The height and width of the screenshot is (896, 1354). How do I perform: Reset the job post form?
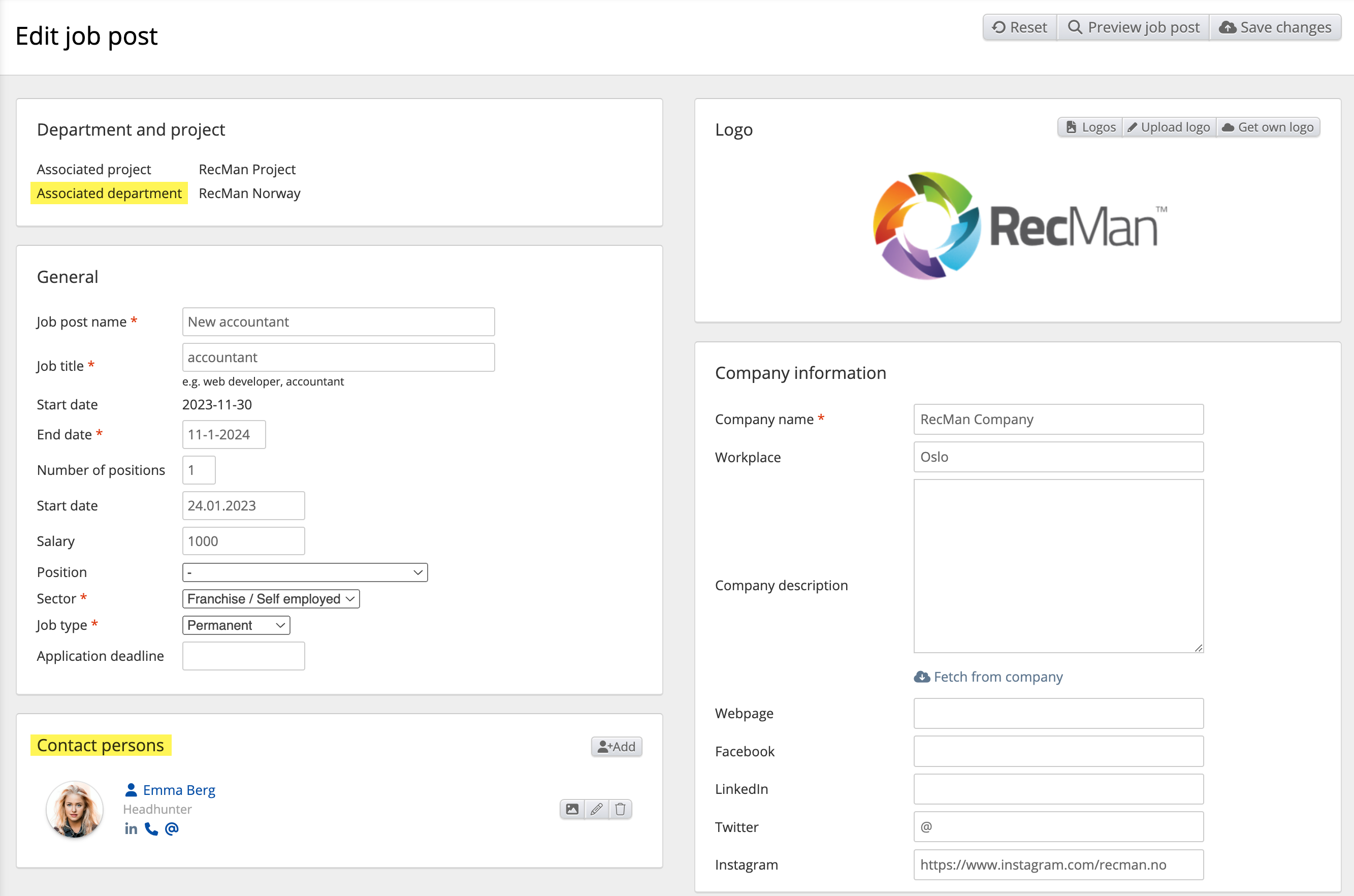pyautogui.click(x=1020, y=27)
